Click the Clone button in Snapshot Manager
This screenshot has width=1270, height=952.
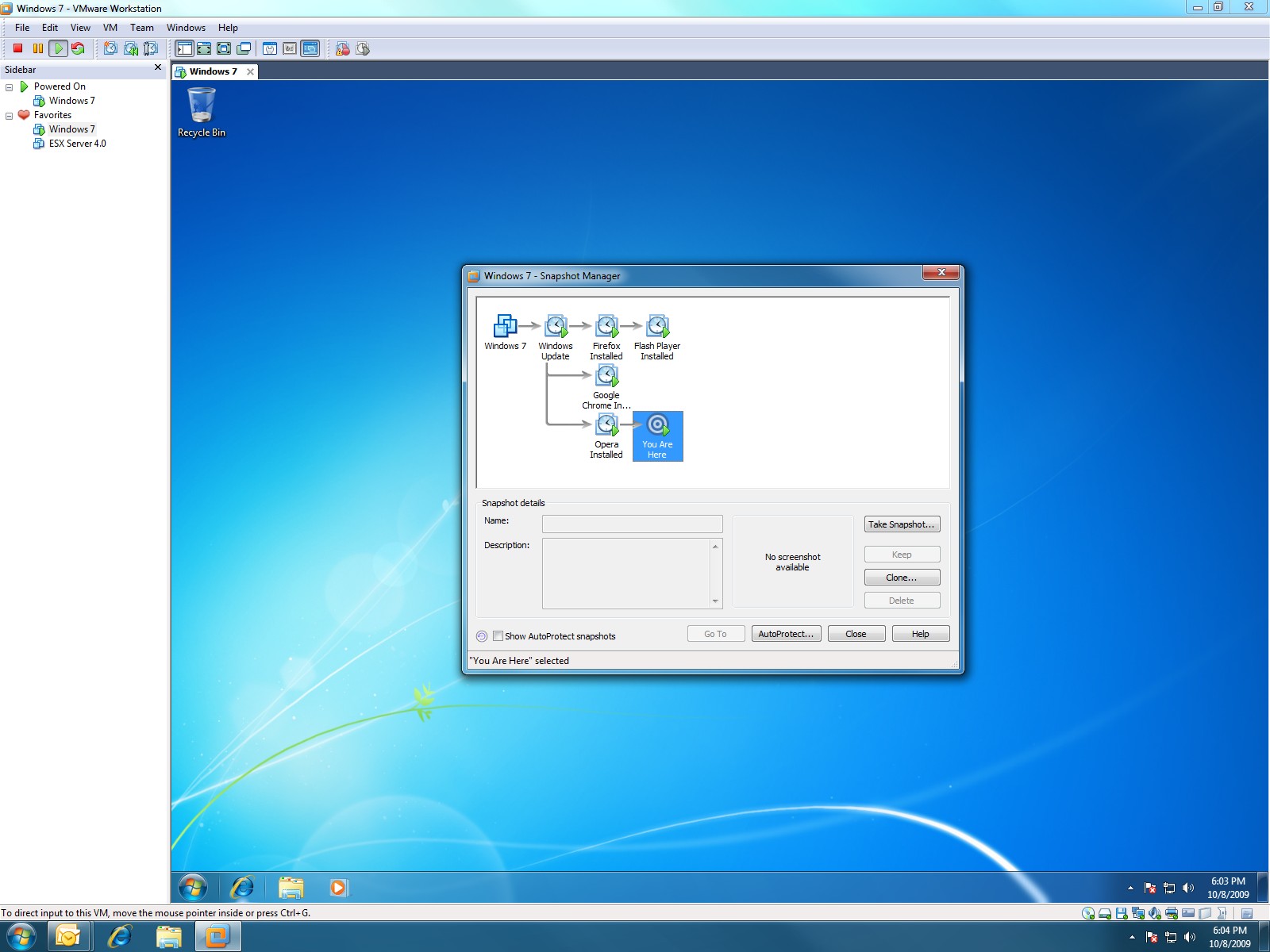click(x=902, y=577)
